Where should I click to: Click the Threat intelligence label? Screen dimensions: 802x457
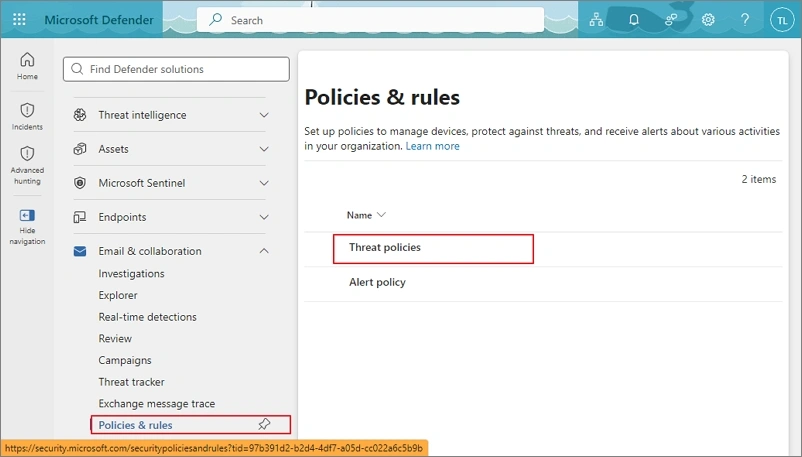(x=142, y=115)
